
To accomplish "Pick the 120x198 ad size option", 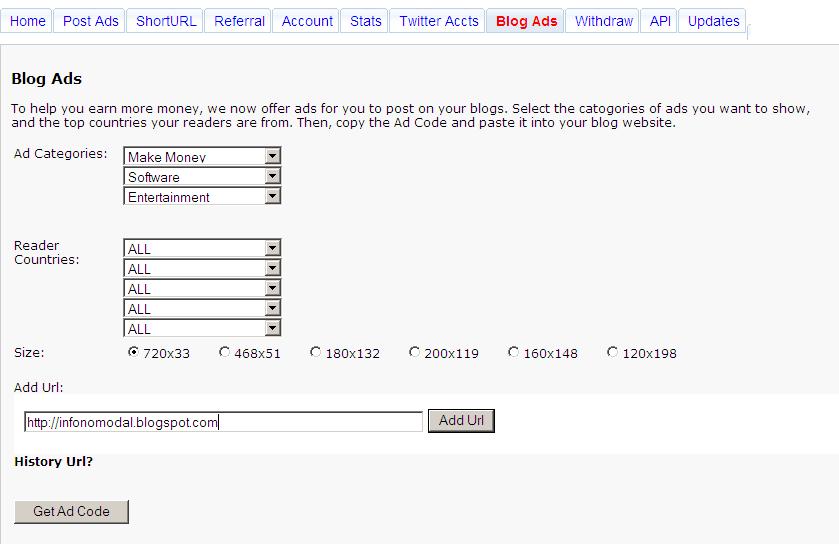I will point(613,352).
